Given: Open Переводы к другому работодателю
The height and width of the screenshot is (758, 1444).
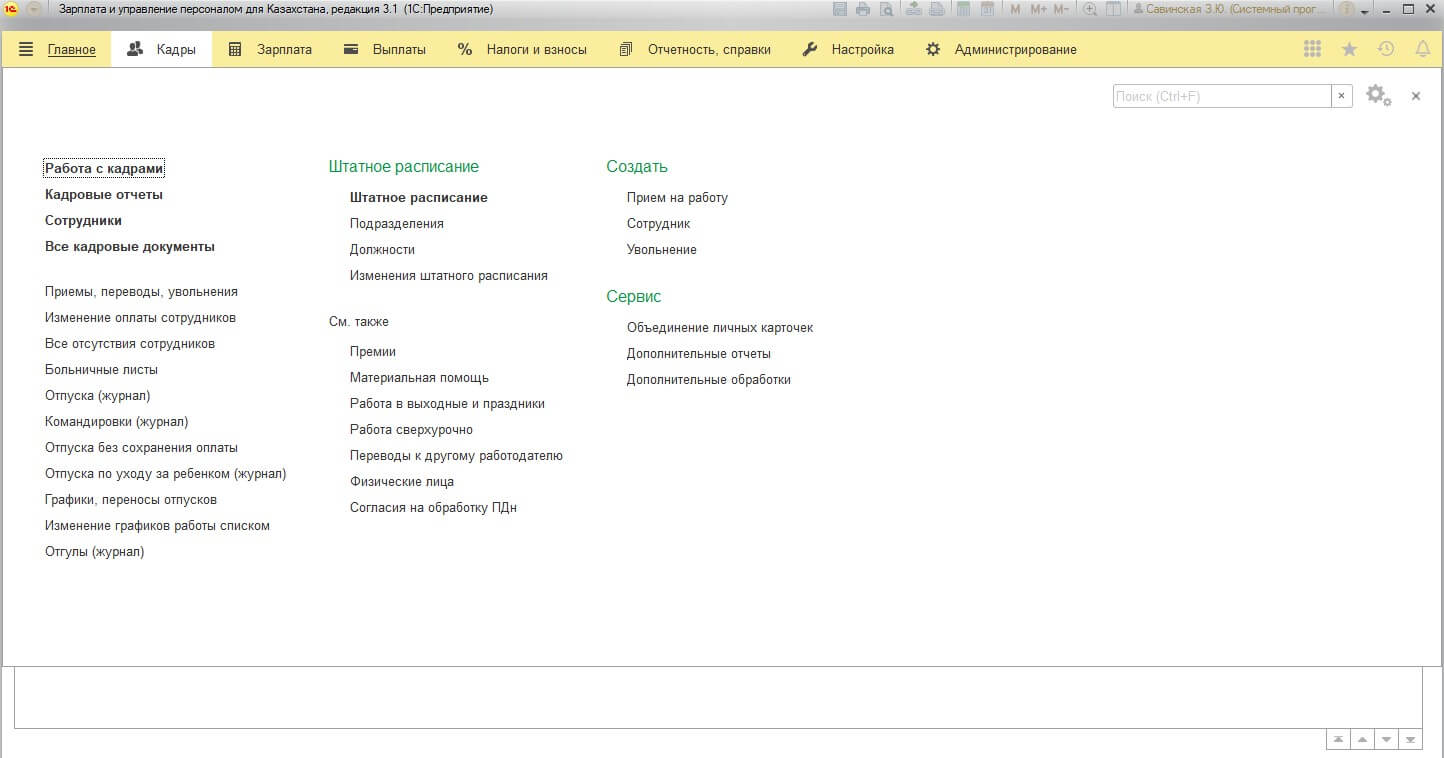Looking at the screenshot, I should 456,456.
